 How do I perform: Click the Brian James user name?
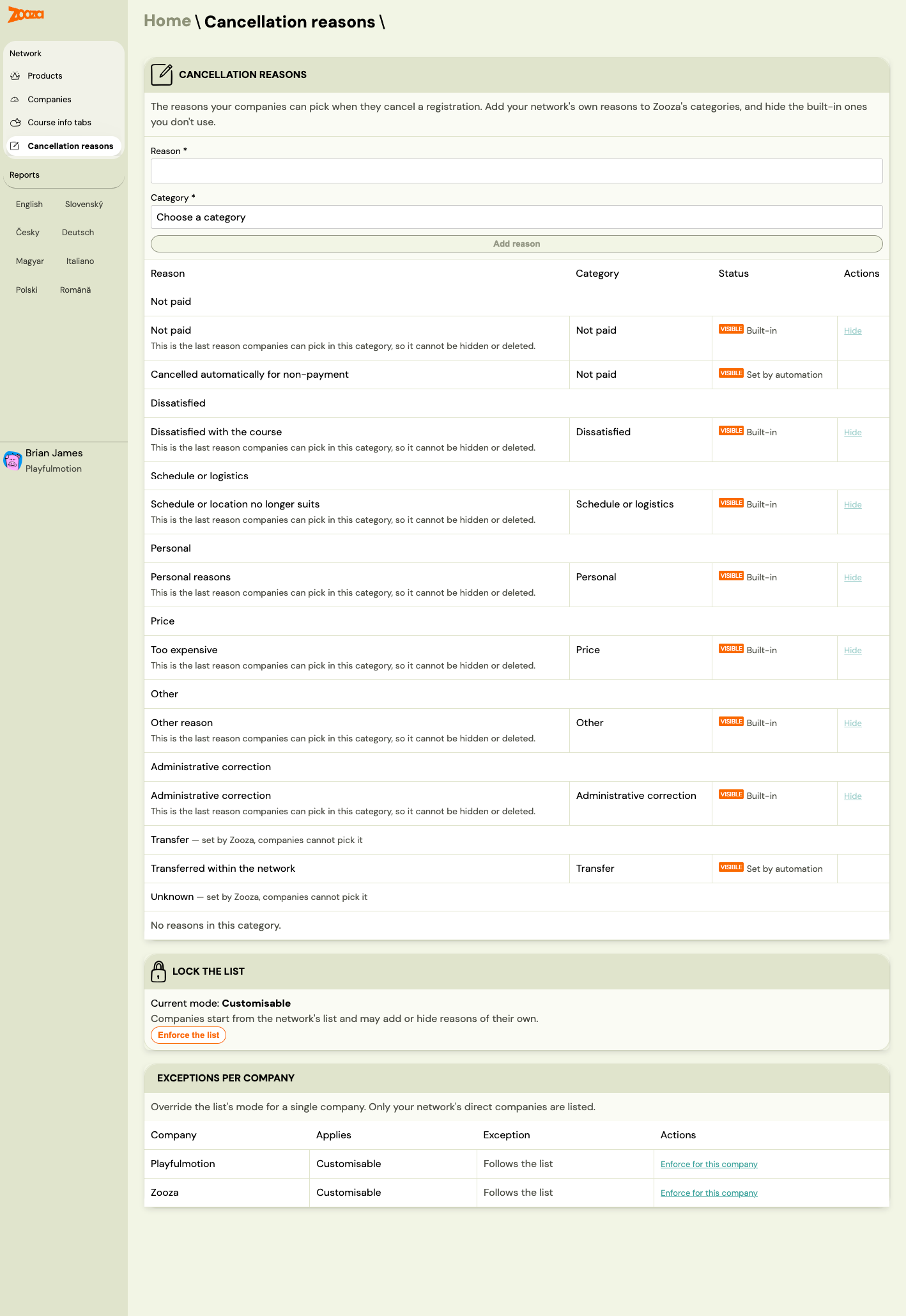tap(54, 453)
